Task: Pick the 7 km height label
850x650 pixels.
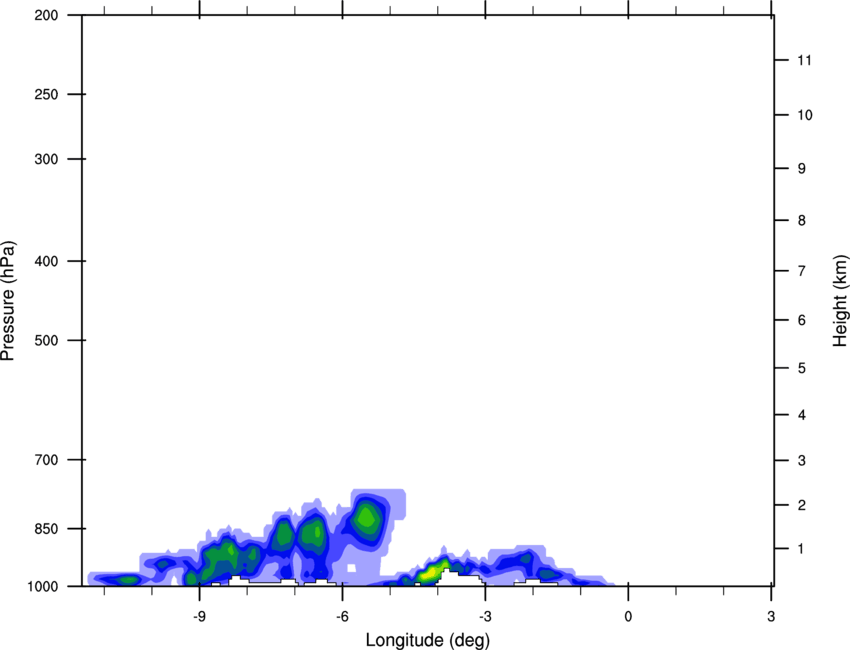Action: 801,271
